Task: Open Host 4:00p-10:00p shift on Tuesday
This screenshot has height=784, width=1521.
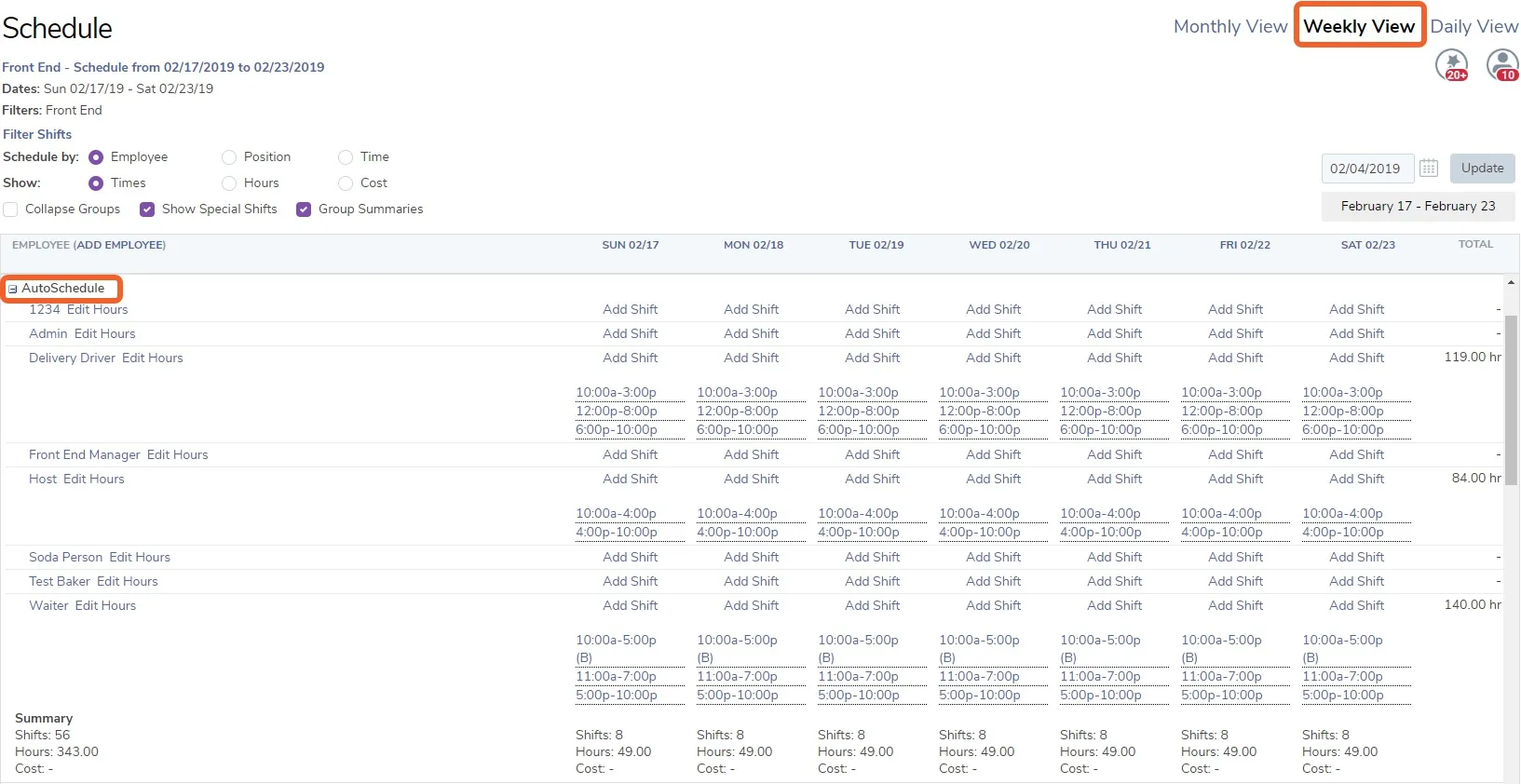Action: click(859, 532)
